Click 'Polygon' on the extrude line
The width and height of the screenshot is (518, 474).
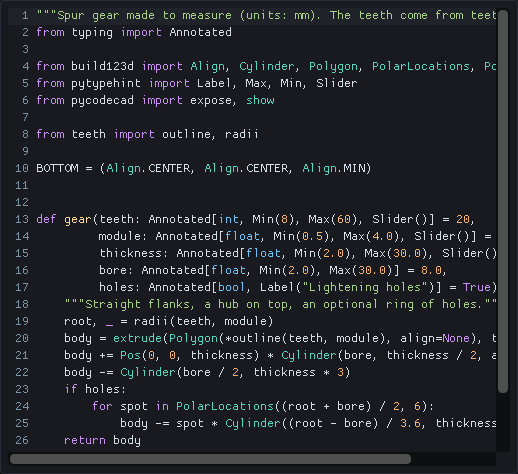[x=193, y=338]
